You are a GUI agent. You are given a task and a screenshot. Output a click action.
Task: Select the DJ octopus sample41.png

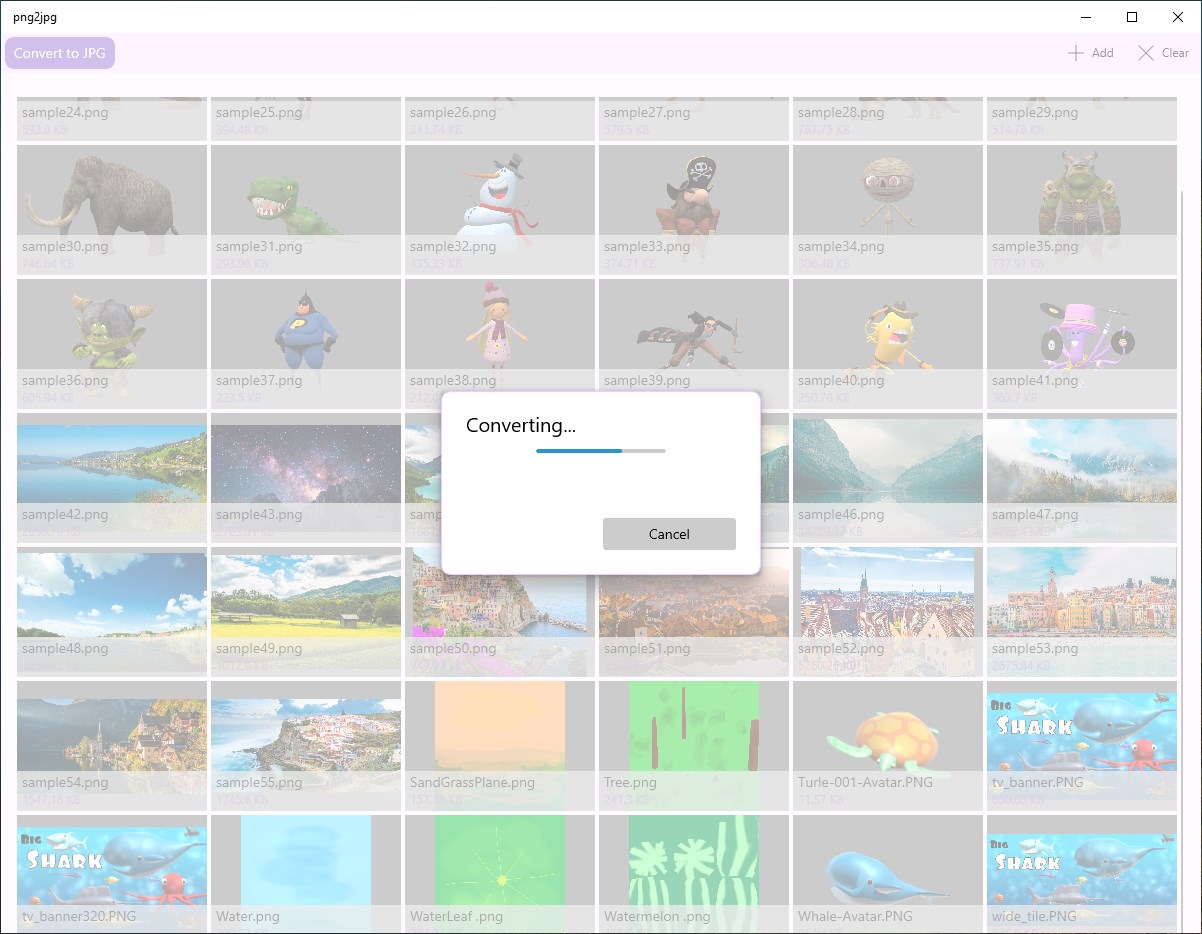coord(1082,343)
